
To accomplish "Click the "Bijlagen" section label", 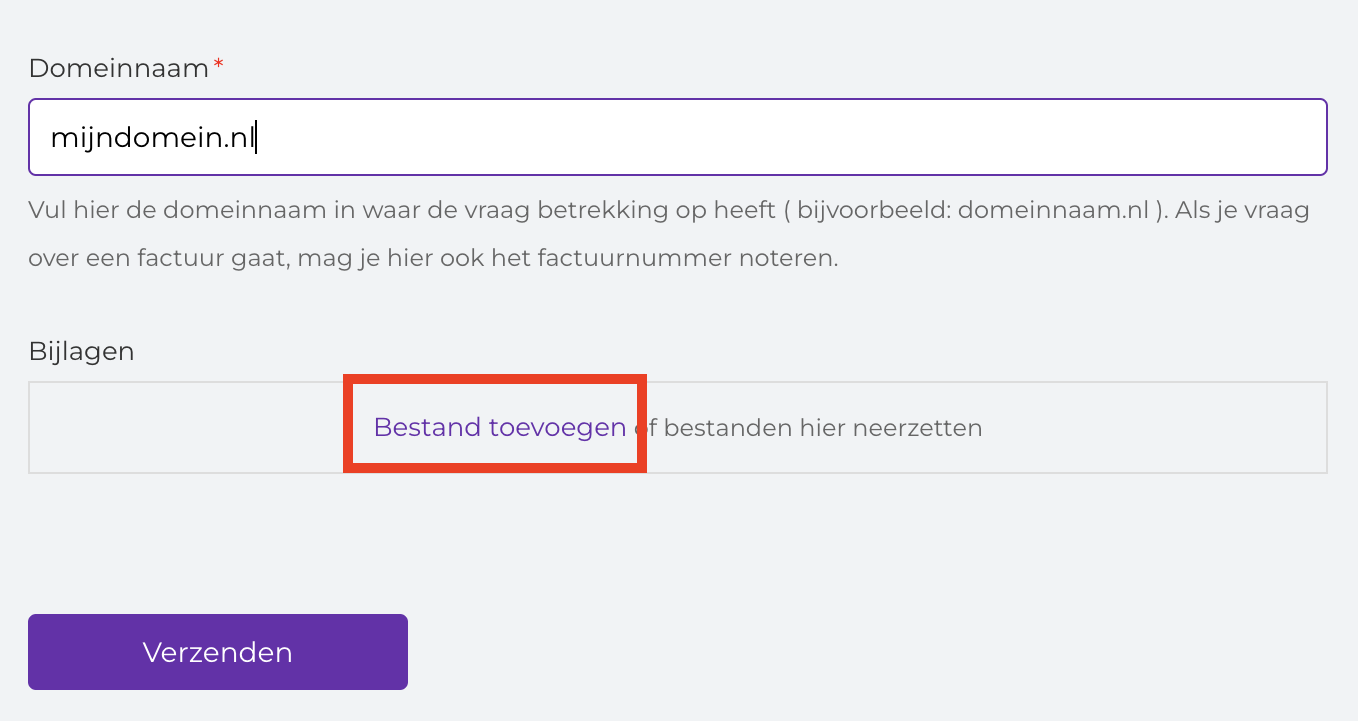I will [81, 352].
